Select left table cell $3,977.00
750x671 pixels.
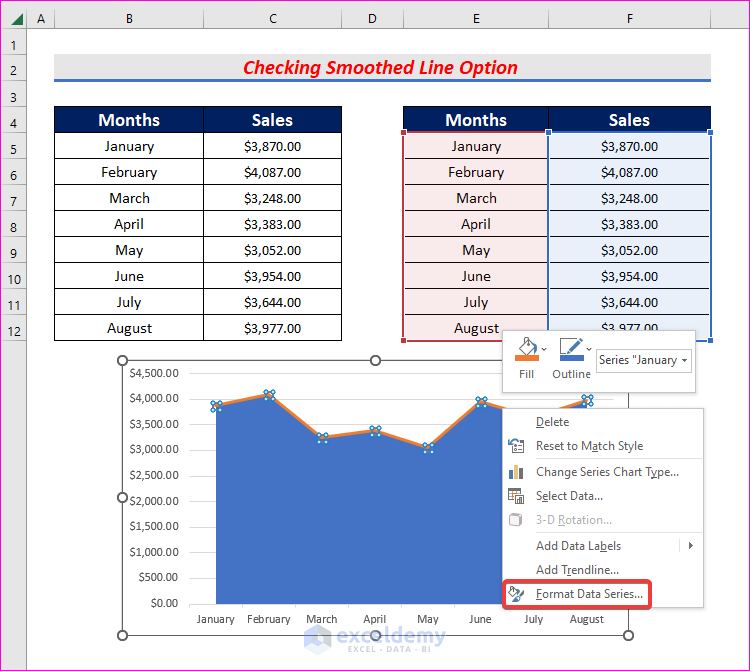point(273,328)
